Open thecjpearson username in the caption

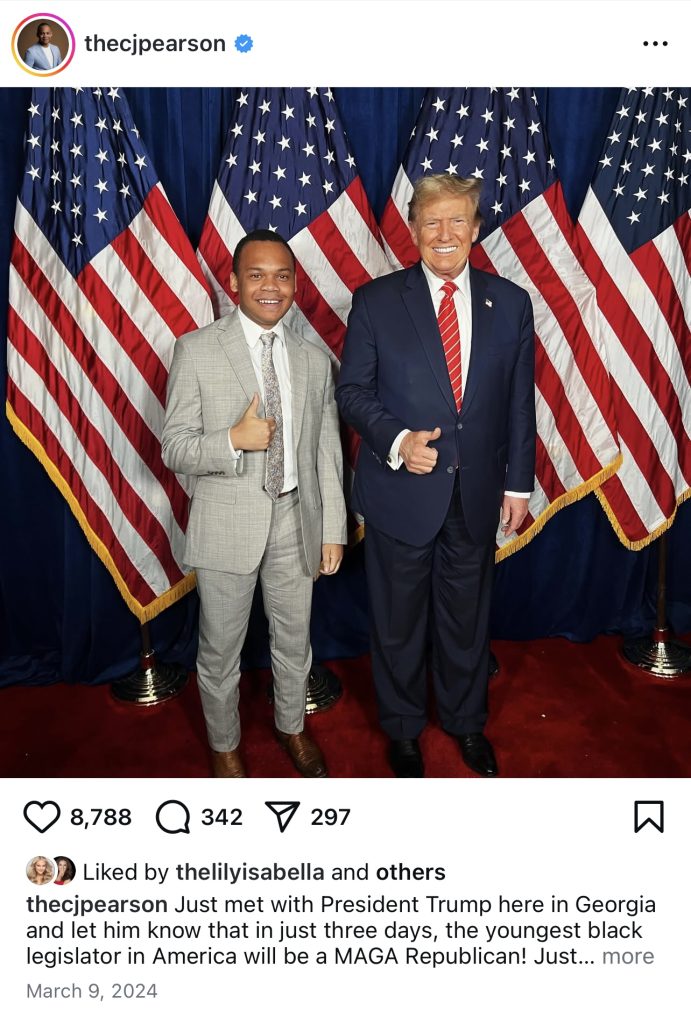click(97, 905)
